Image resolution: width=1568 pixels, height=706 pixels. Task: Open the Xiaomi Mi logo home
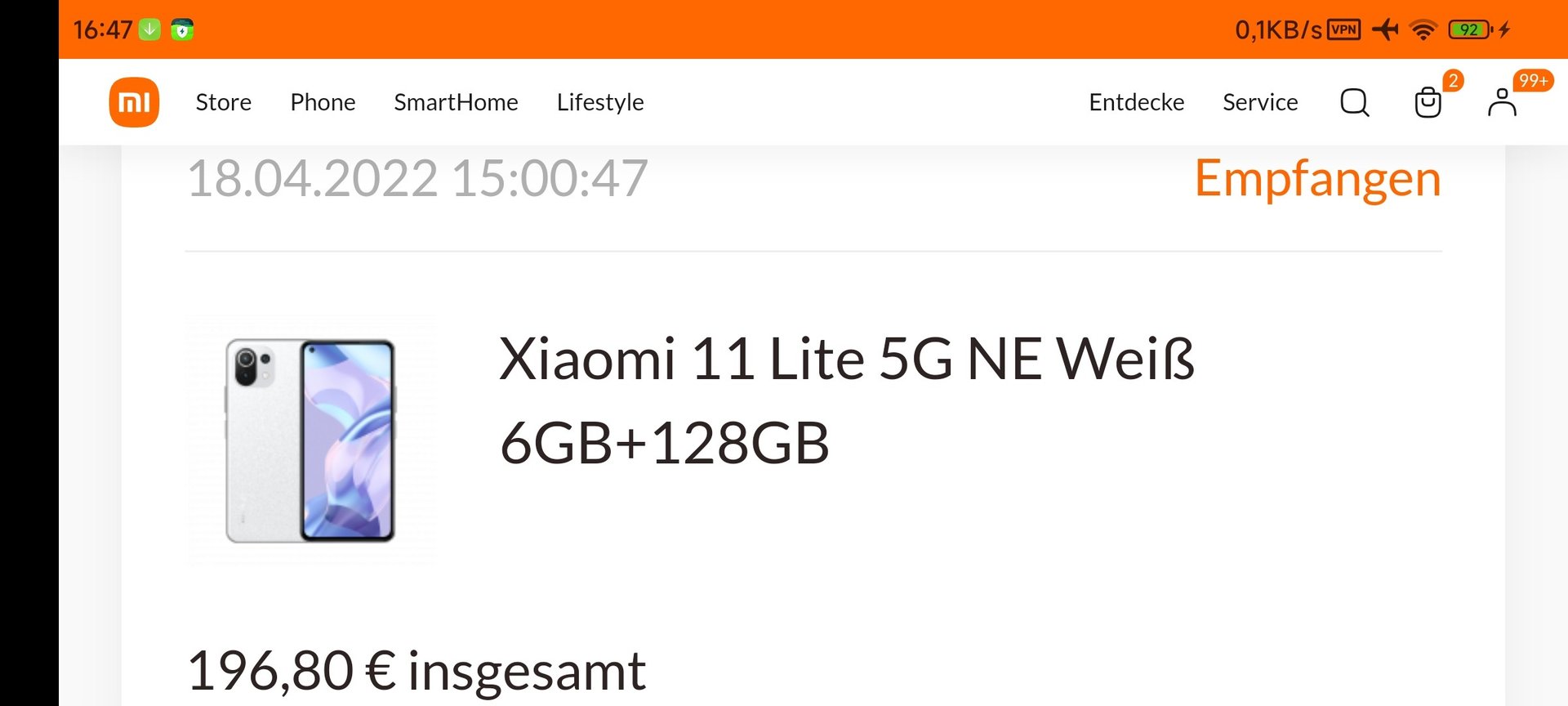coord(134,102)
